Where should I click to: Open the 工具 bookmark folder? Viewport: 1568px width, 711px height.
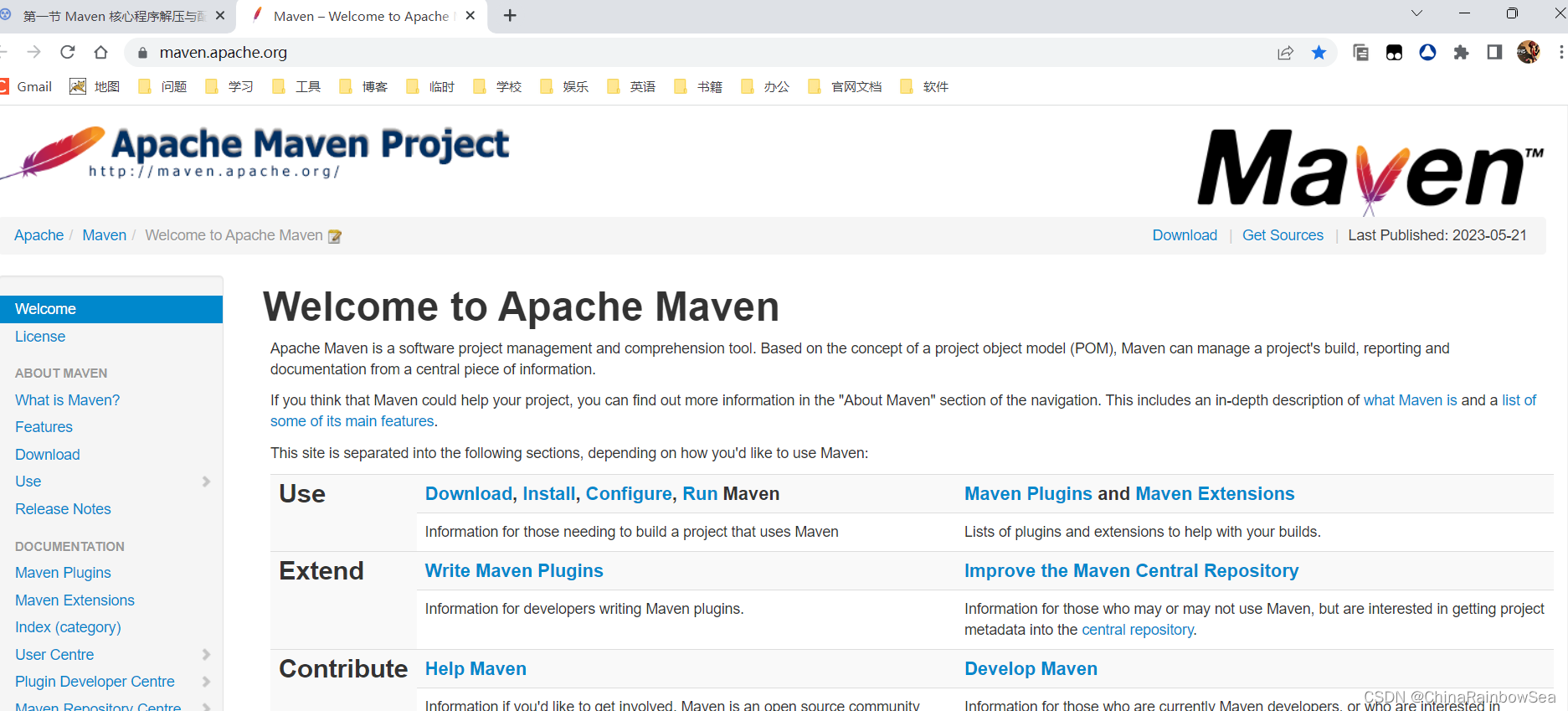296,86
